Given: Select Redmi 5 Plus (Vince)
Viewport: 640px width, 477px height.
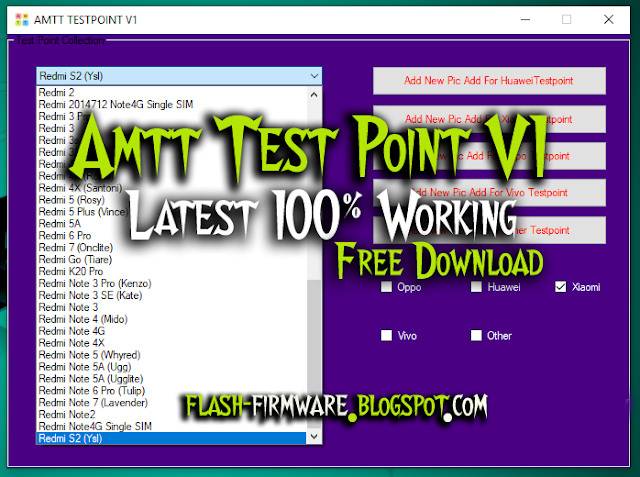Looking at the screenshot, I should [x=171, y=212].
